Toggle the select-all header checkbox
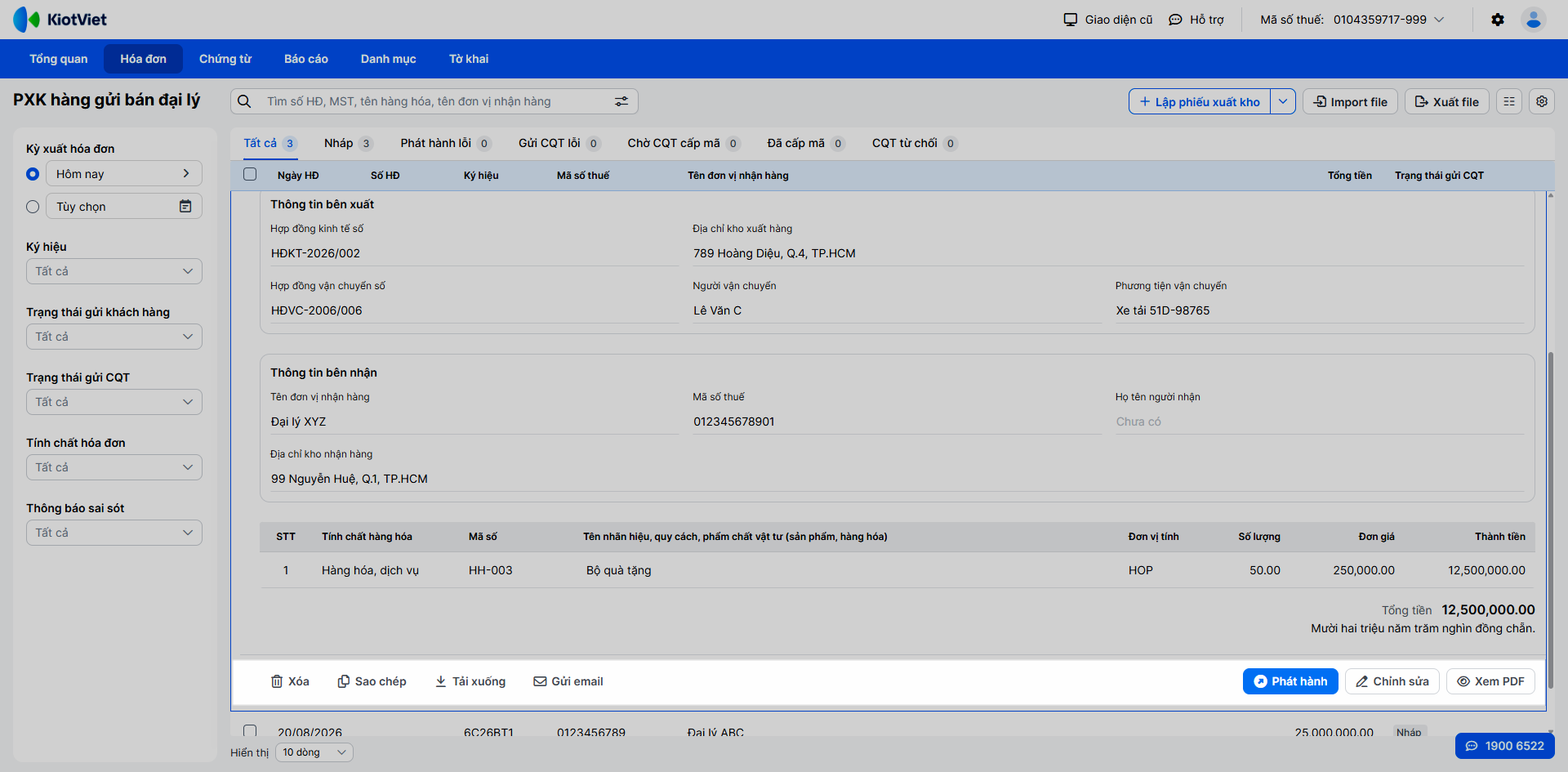This screenshot has height=772, width=1568. click(x=250, y=174)
